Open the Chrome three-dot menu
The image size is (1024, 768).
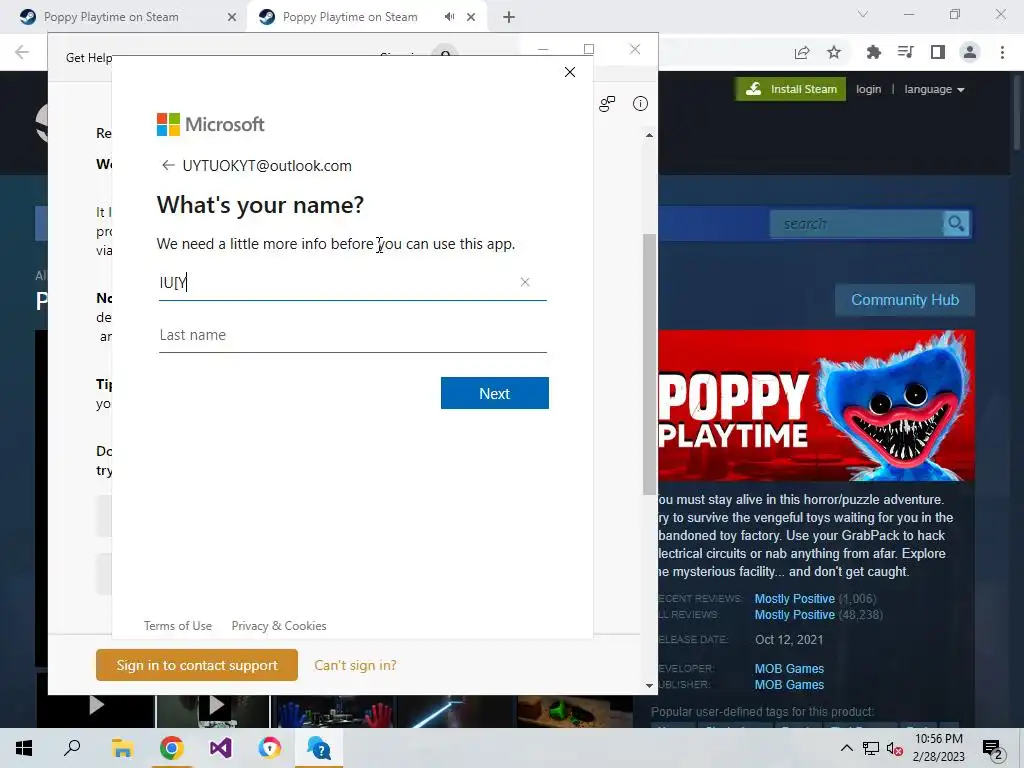click(x=1002, y=52)
